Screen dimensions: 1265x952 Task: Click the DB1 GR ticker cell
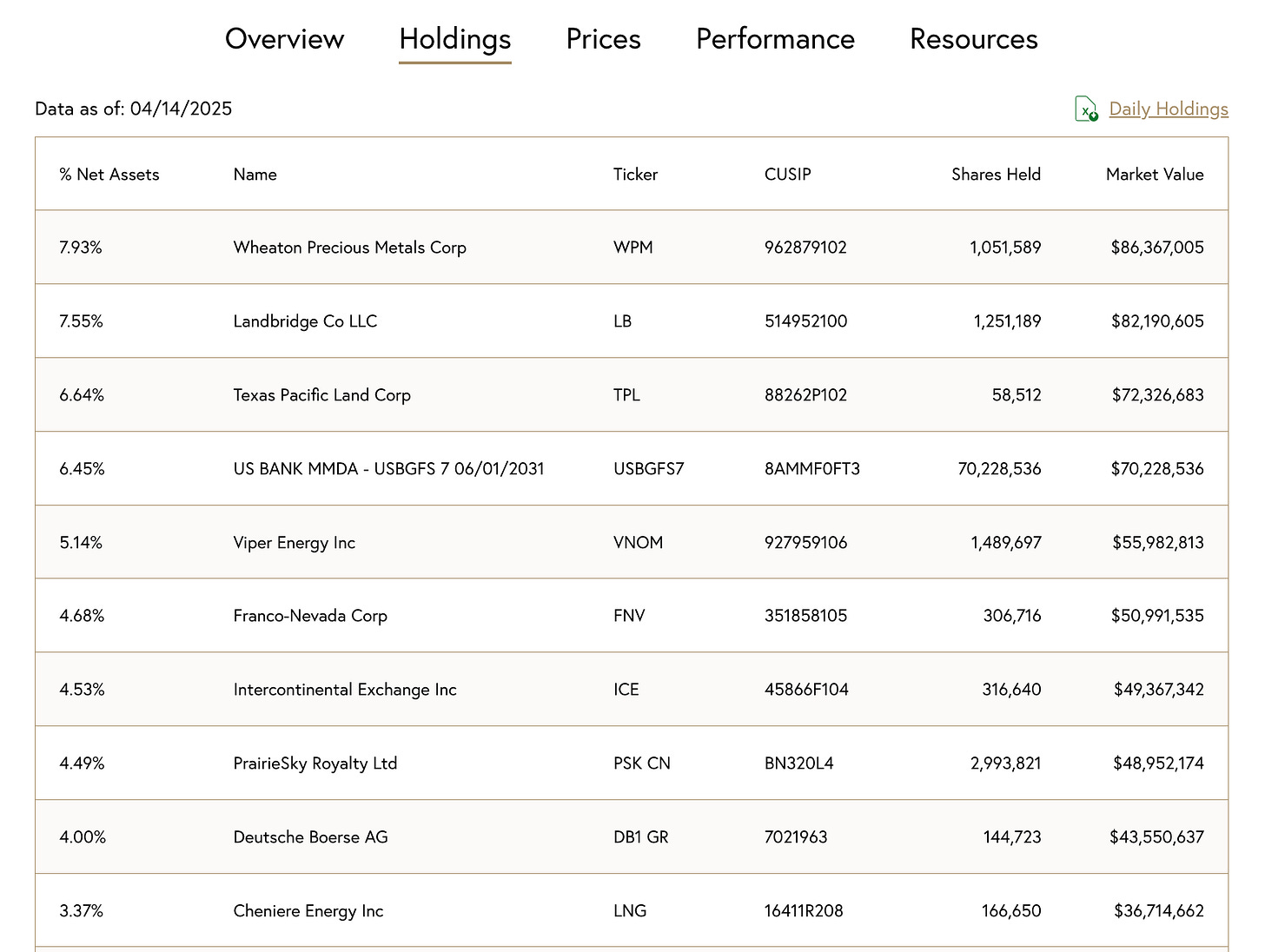(640, 837)
